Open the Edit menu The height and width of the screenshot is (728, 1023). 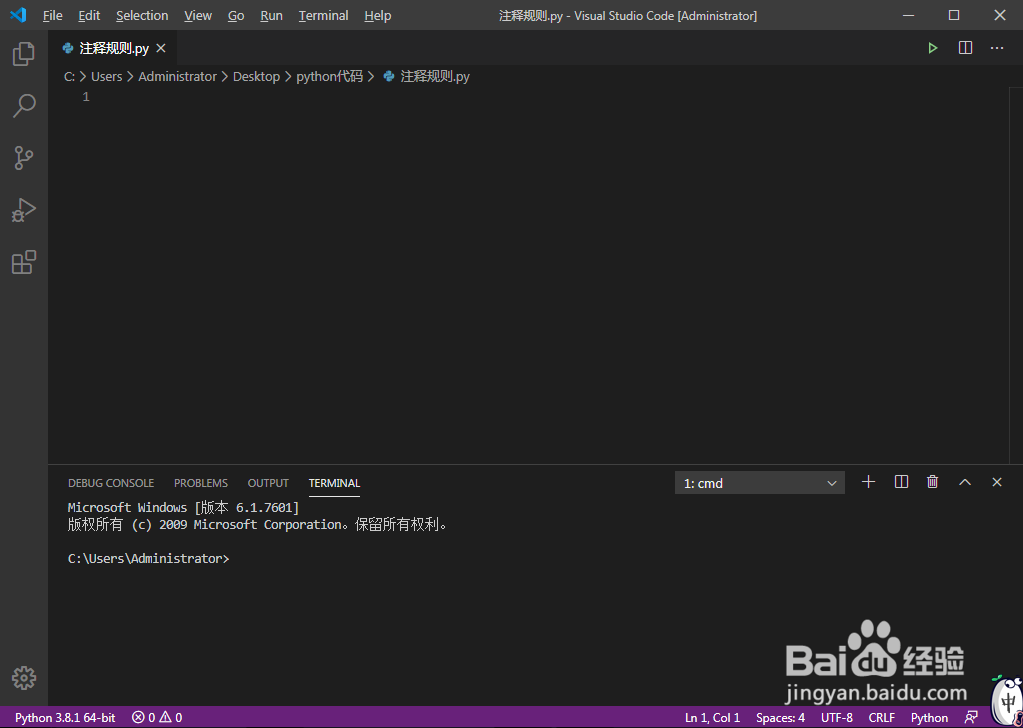89,15
